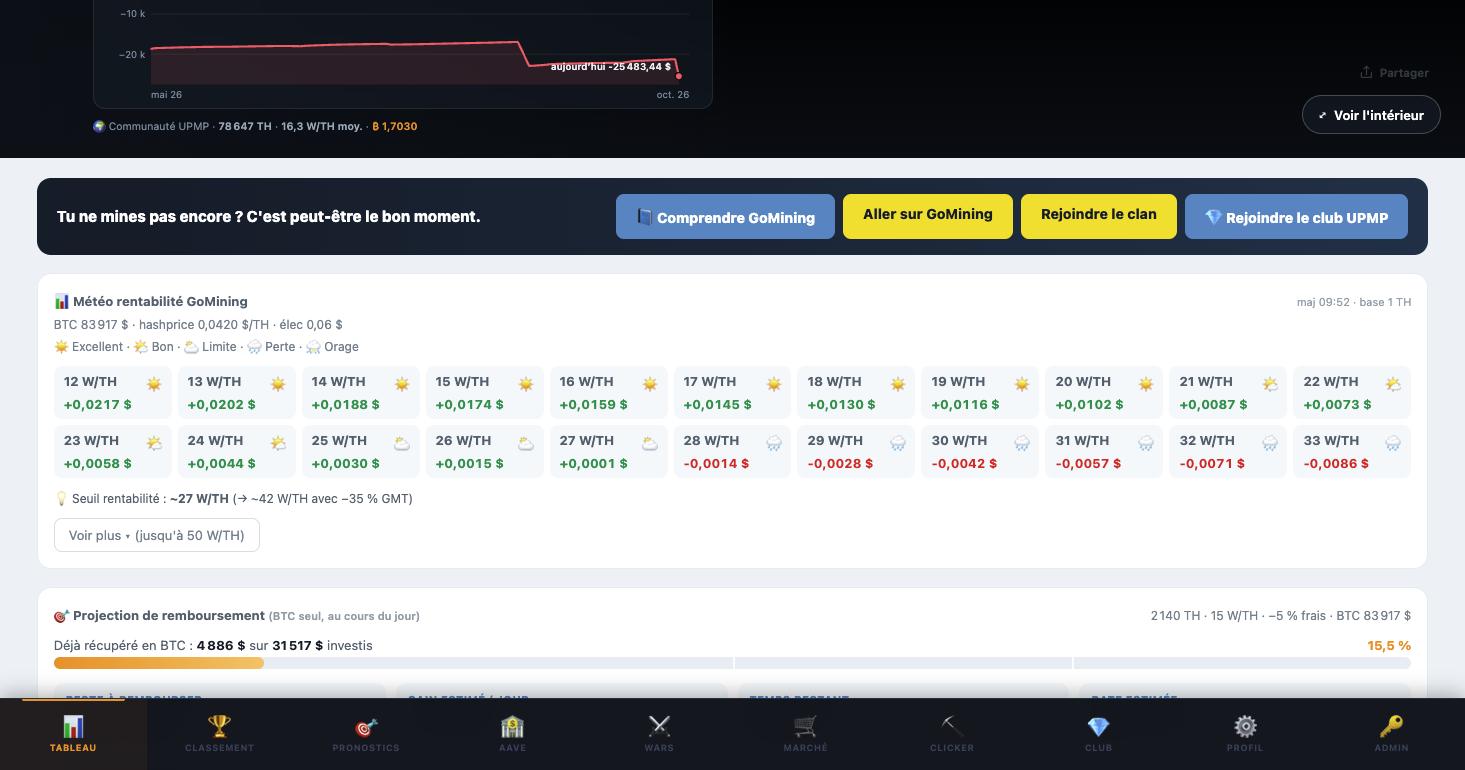Click the 27 W/TH +0,0001 $ card

pyautogui.click(x=608, y=452)
